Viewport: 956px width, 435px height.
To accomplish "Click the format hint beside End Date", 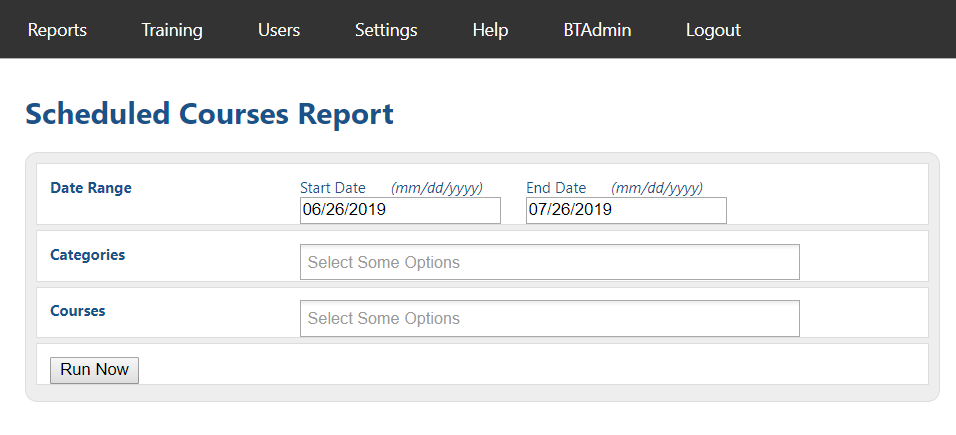I will pyautogui.click(x=657, y=188).
